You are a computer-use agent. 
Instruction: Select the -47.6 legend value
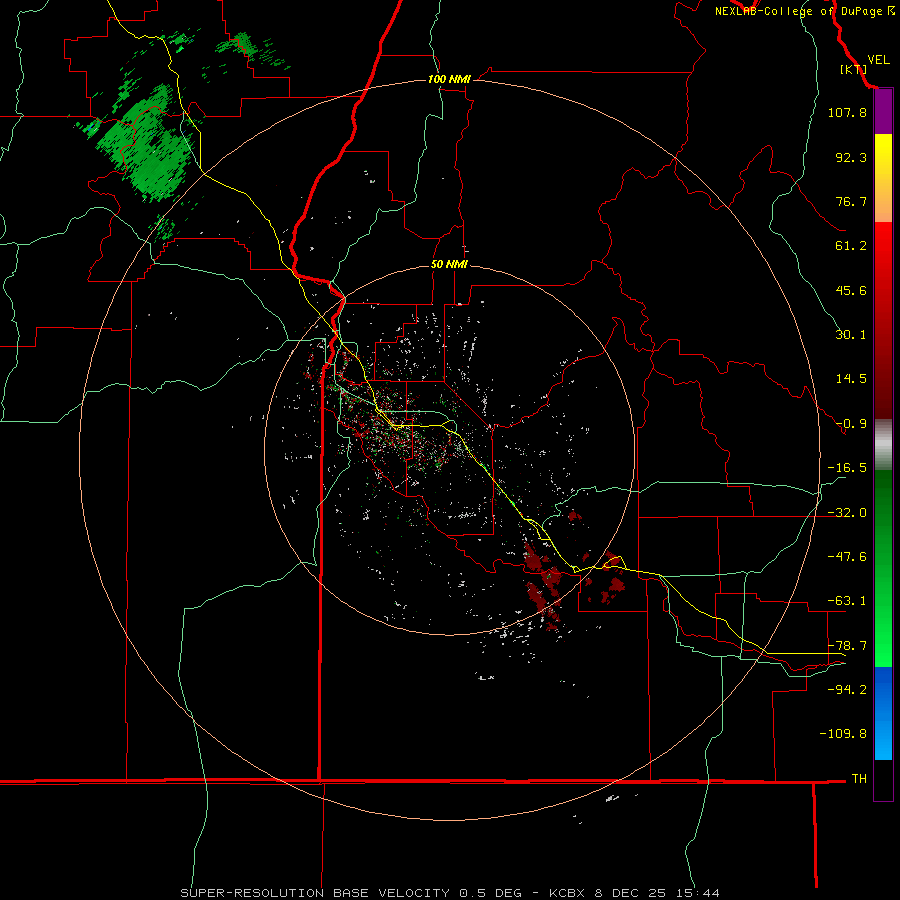point(847,557)
